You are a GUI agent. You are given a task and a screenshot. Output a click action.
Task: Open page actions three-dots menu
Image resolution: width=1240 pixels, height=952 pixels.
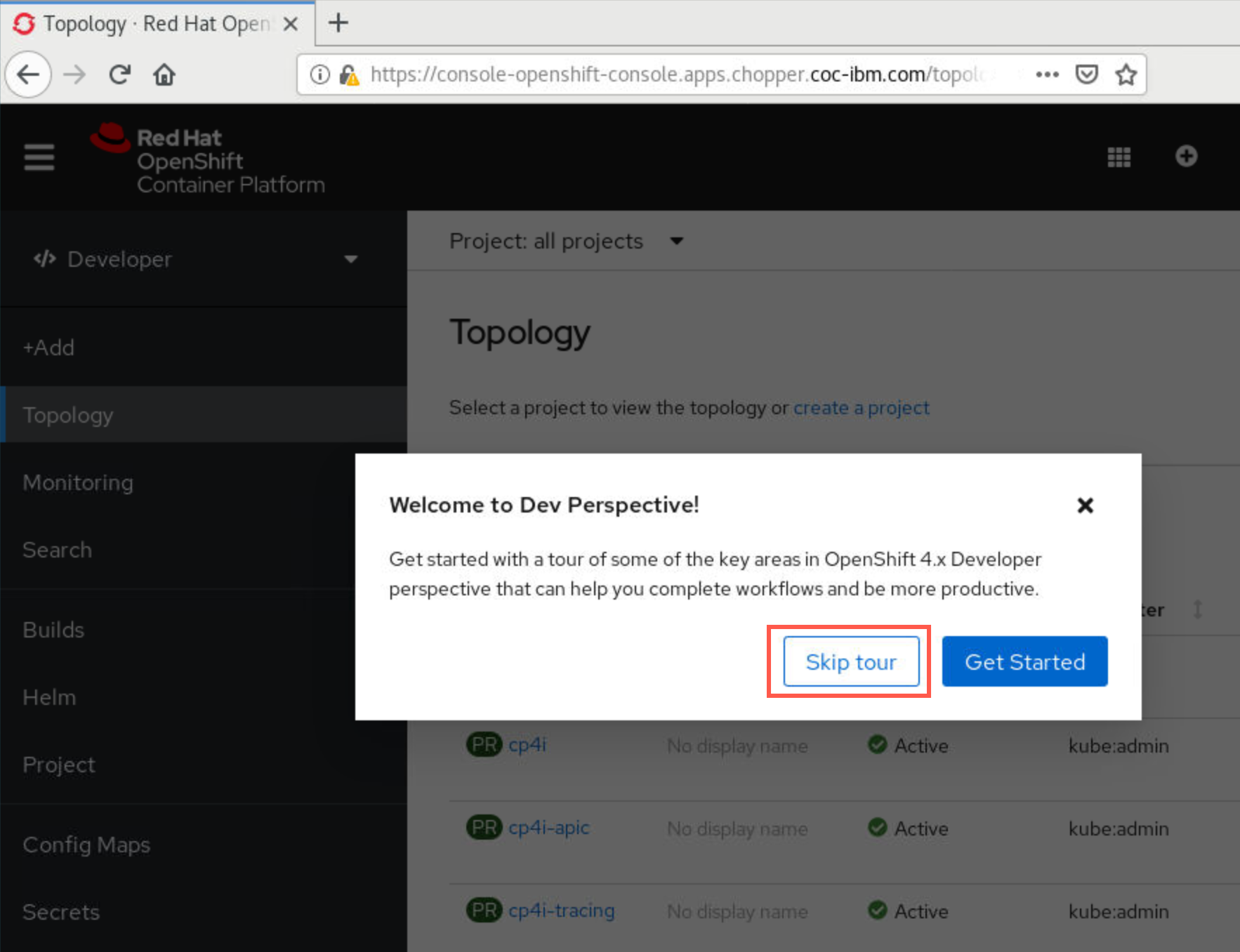point(1047,74)
